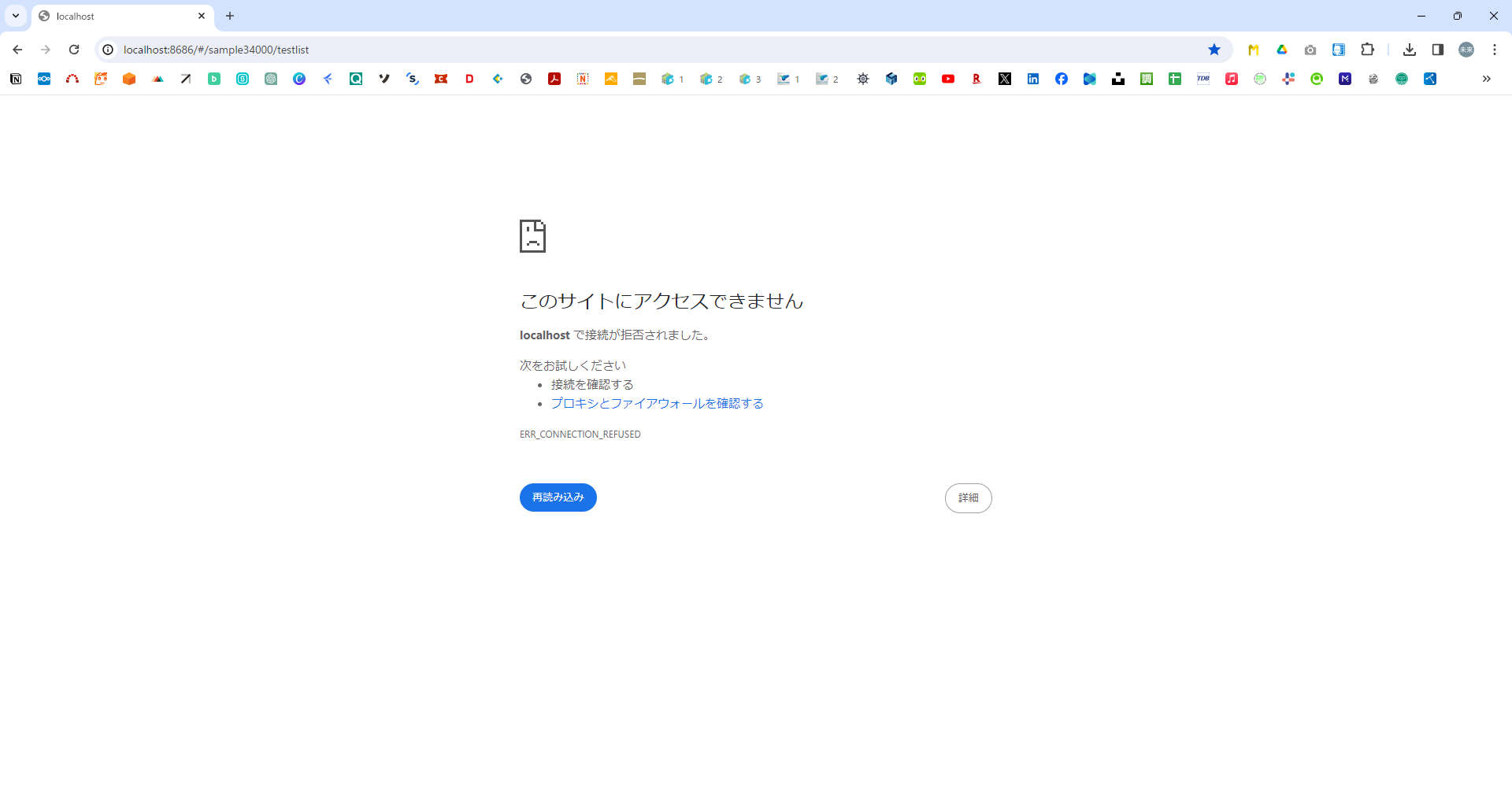The image size is (1512, 810).
Task: Open Chrome's three-dot menu
Action: [1495, 49]
